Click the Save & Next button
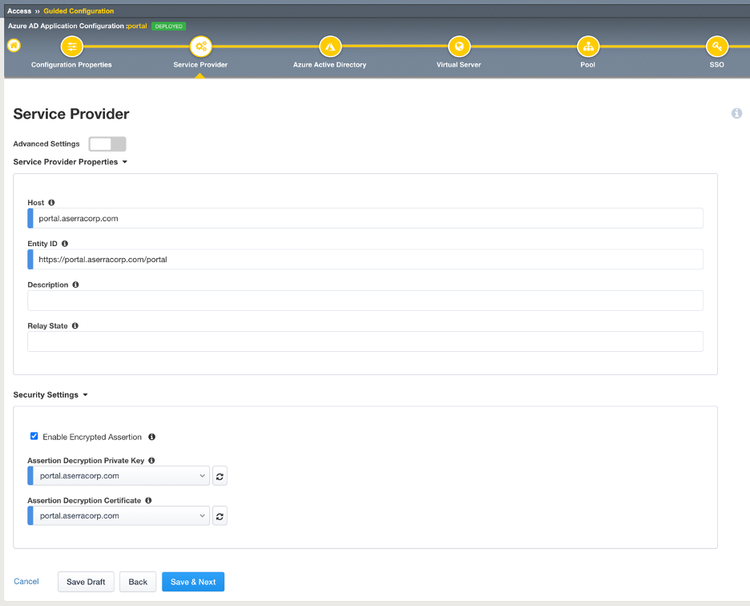This screenshot has width=750, height=606. [193, 582]
